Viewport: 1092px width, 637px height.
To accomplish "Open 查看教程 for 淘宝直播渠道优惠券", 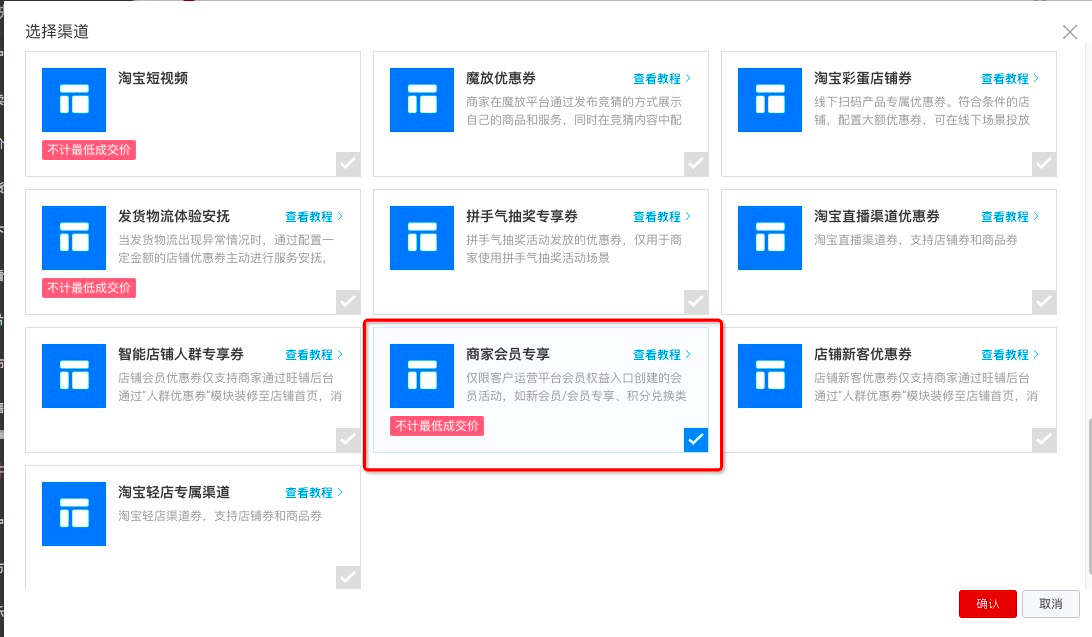I will 1010,217.
